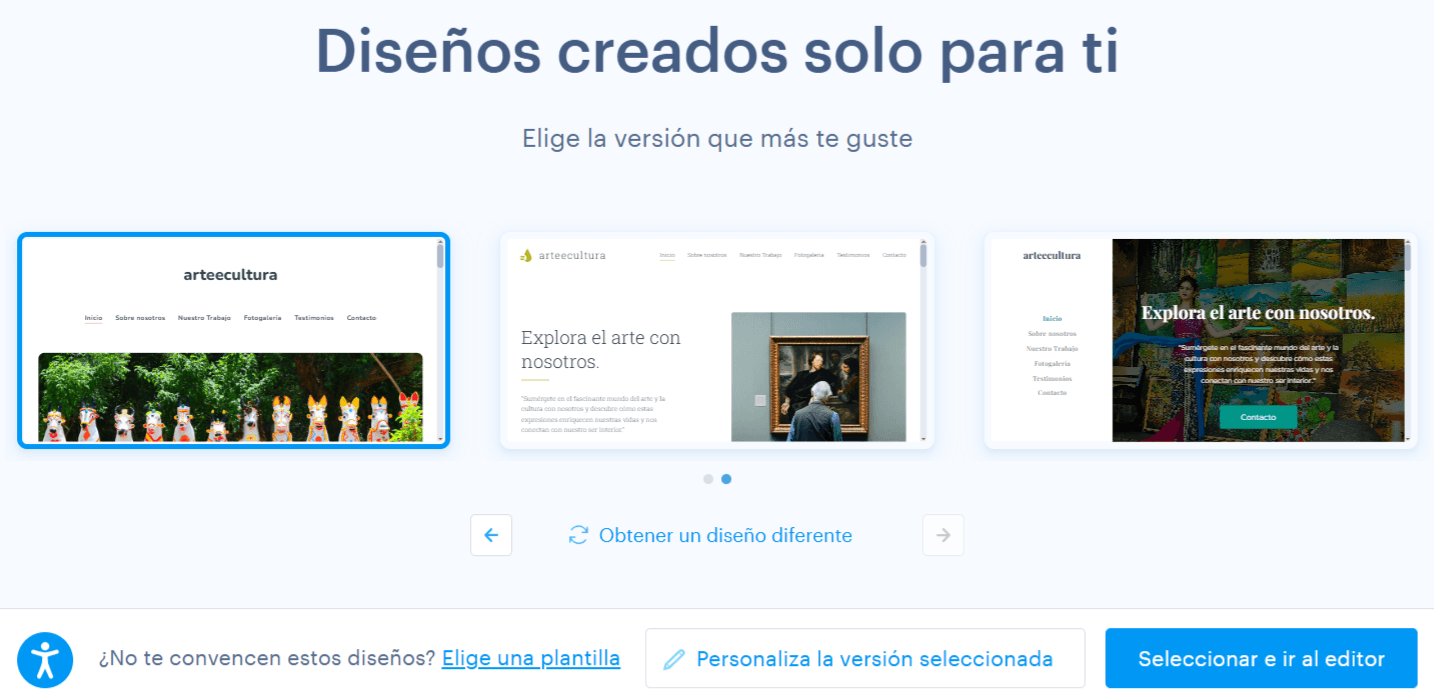The width and height of the screenshot is (1434, 696).
Task: Select Fotogalería in first design's menu
Action: pos(262,318)
